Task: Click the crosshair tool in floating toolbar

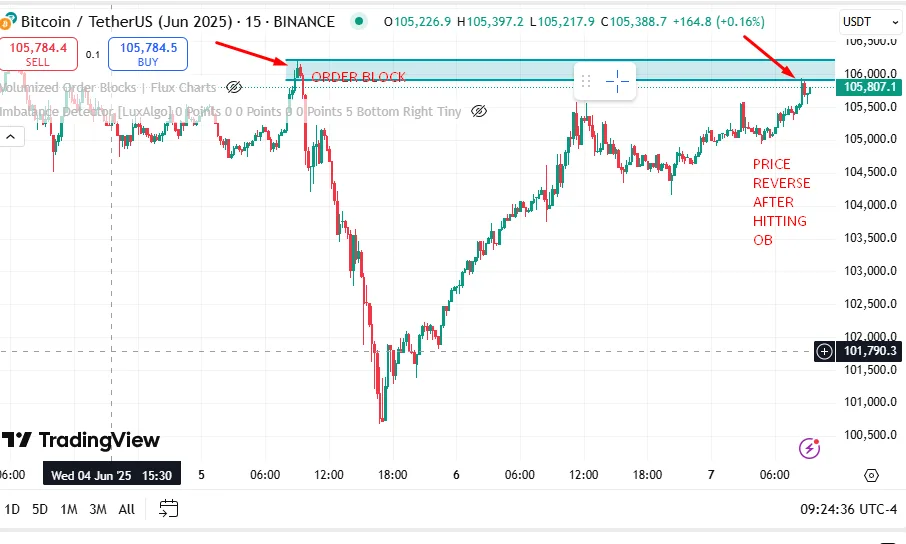Action: click(619, 80)
